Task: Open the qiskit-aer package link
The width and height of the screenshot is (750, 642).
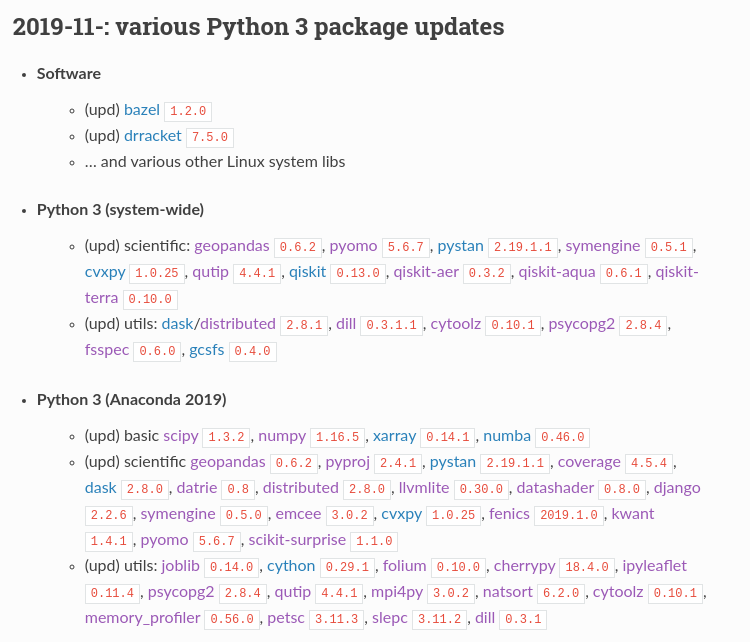Action: 426,272
